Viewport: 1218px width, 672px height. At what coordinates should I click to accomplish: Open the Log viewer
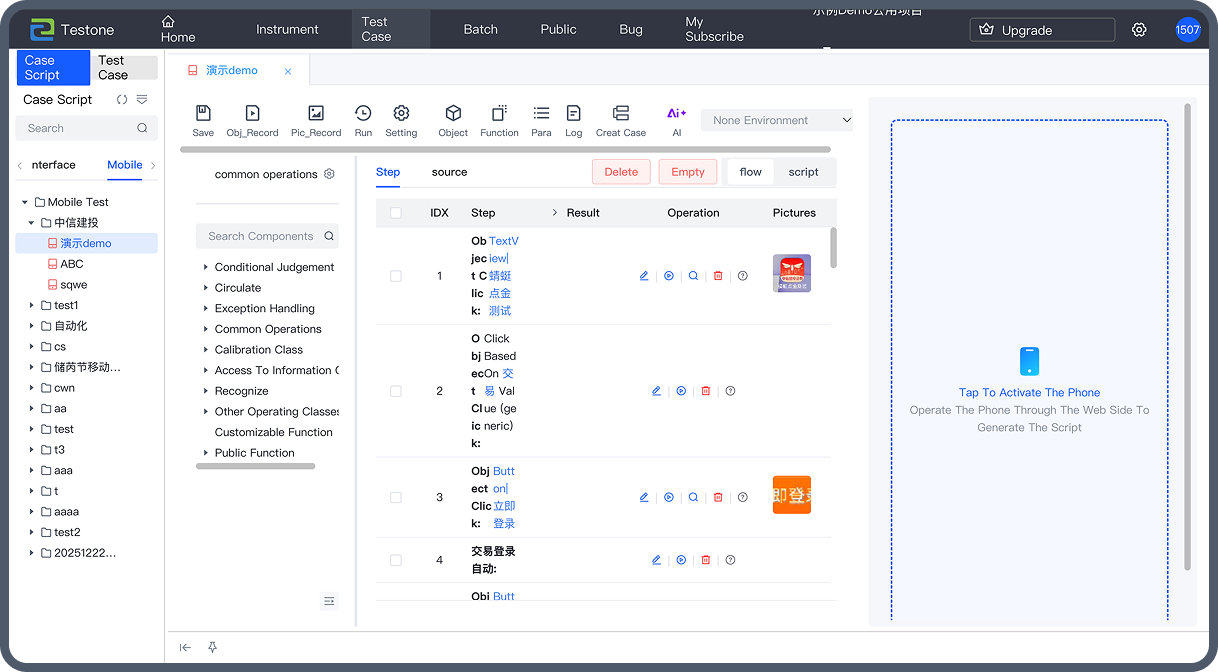(573, 114)
